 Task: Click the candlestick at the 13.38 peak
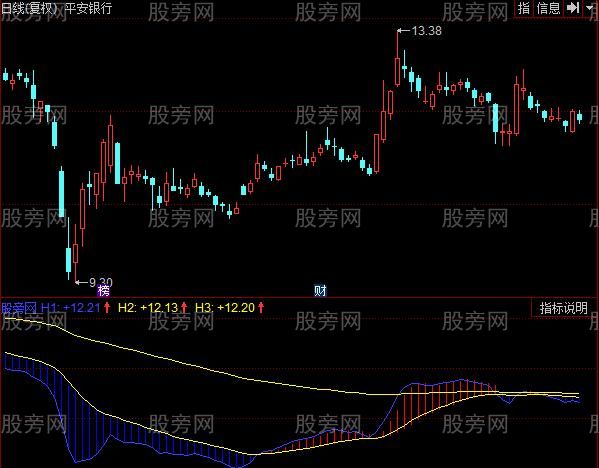coord(397,58)
